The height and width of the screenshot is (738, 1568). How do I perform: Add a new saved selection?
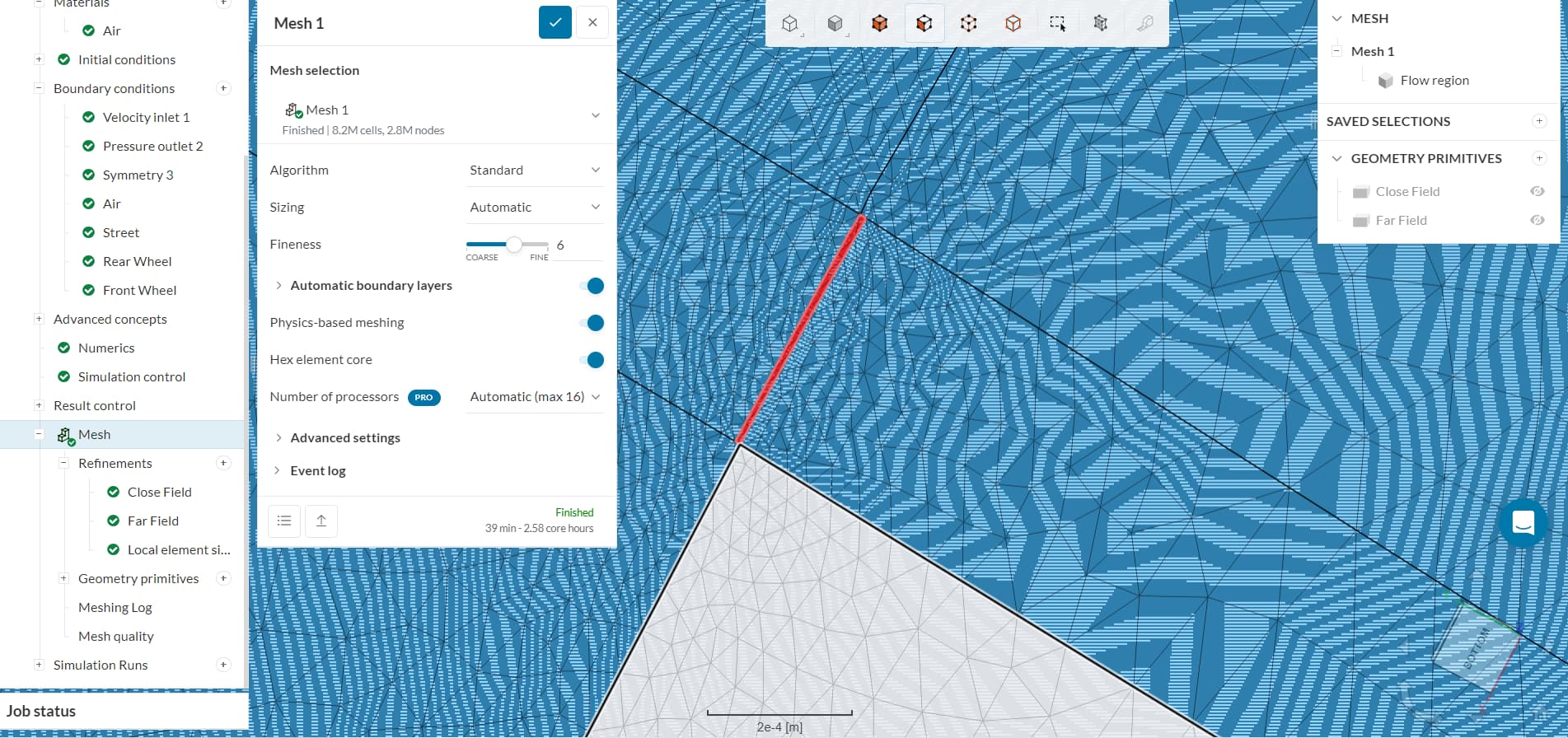tap(1539, 121)
